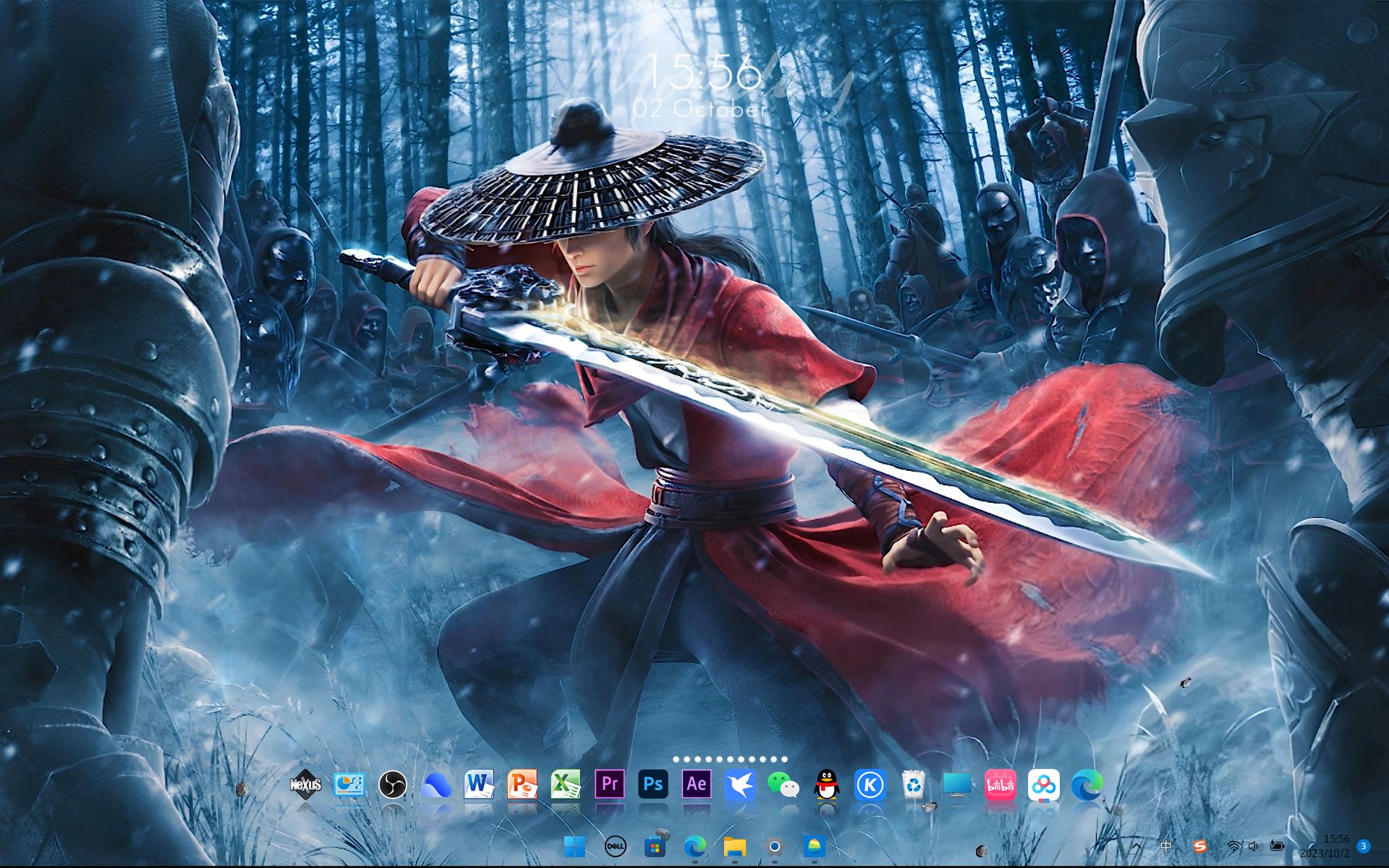Launch Kugou Music K icon in the dock
This screenshot has width=1389, height=868.
870,785
